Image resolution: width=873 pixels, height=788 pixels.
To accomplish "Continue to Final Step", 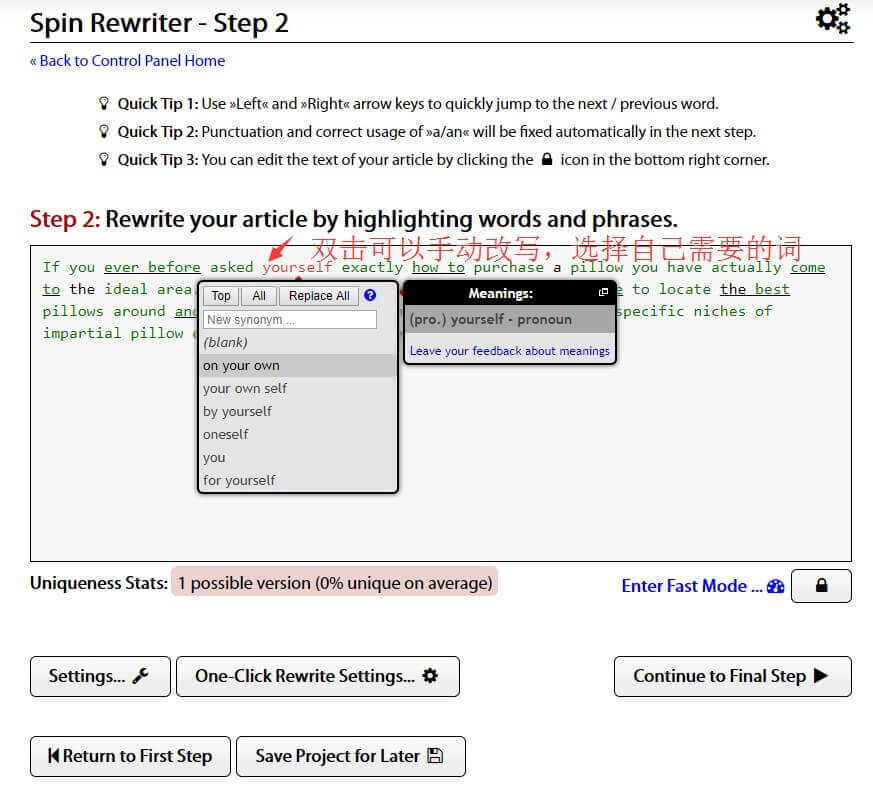I will (733, 676).
